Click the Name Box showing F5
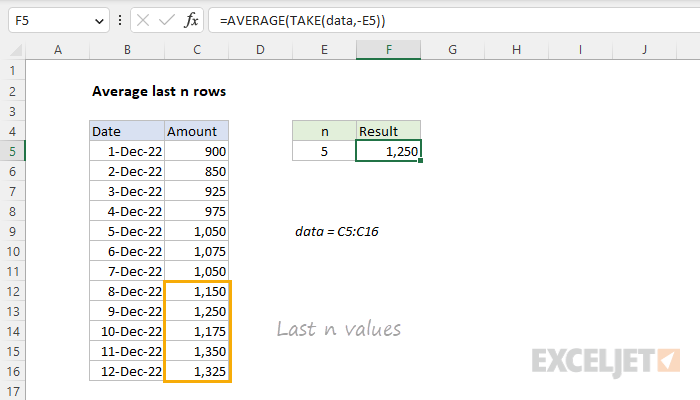This screenshot has width=700, height=400. (58, 20)
